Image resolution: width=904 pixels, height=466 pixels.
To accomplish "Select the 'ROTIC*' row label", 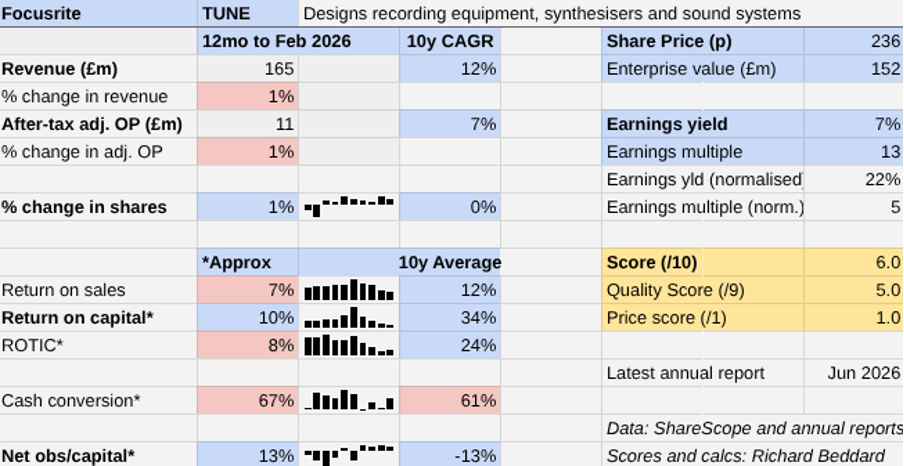I will (99, 345).
